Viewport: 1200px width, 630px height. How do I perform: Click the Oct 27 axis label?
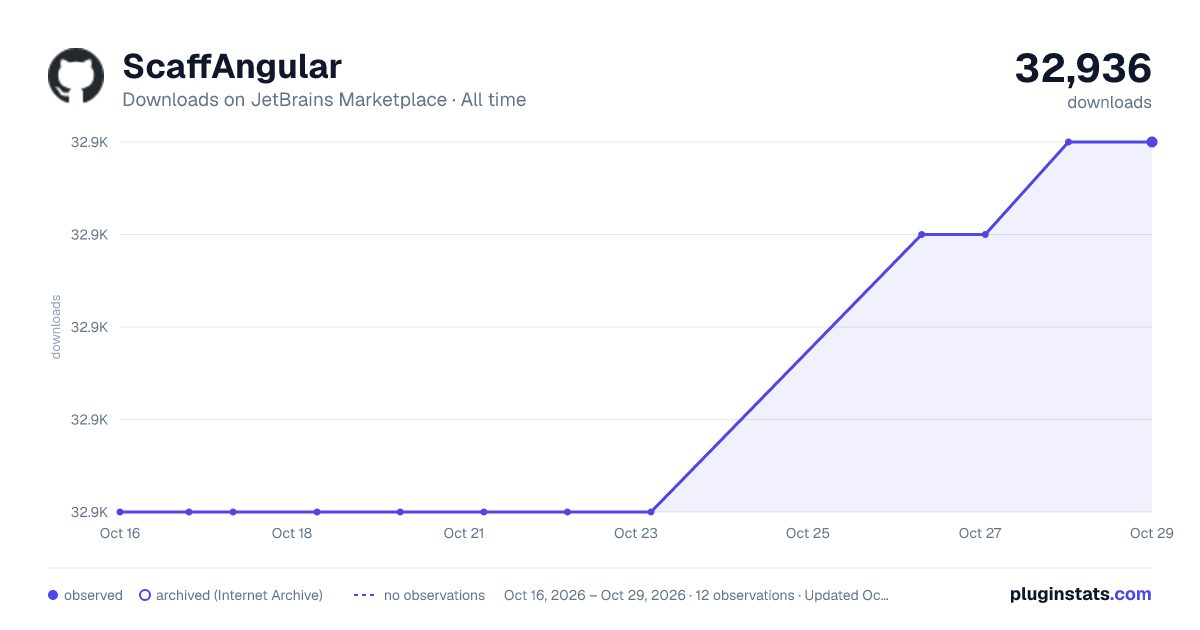pyautogui.click(x=980, y=533)
